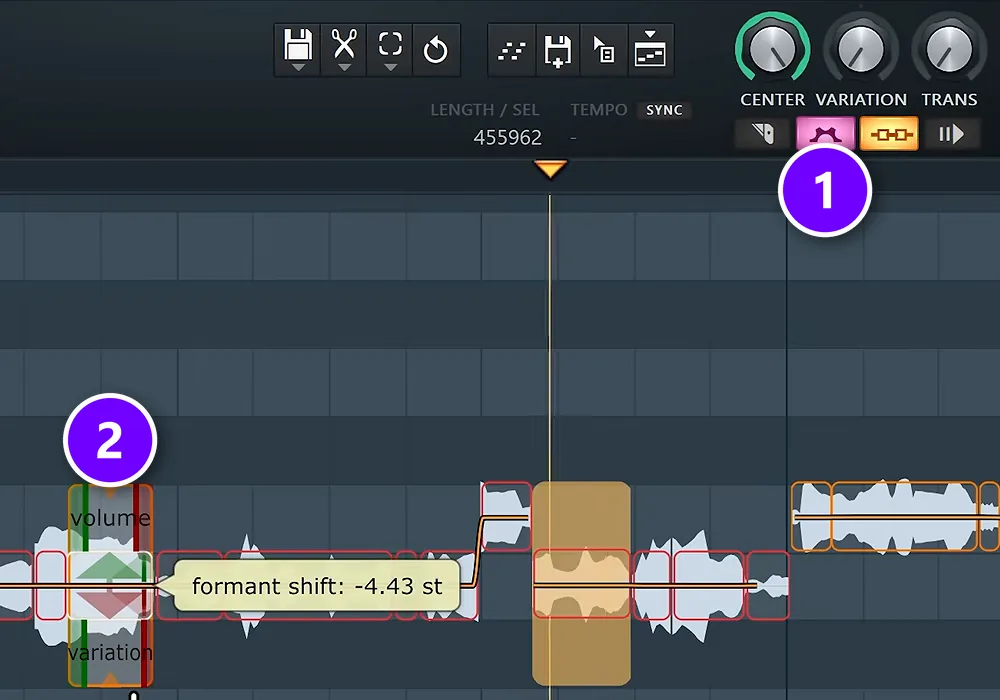Viewport: 1000px width, 700px height.
Task: Select the raised red-outlined pitch segment
Action: pos(506,516)
